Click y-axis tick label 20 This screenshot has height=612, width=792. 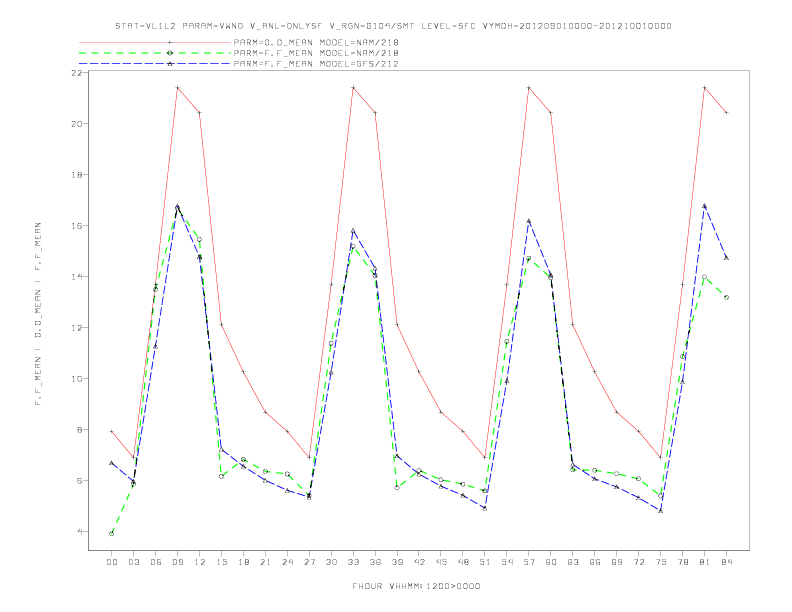[x=76, y=124]
